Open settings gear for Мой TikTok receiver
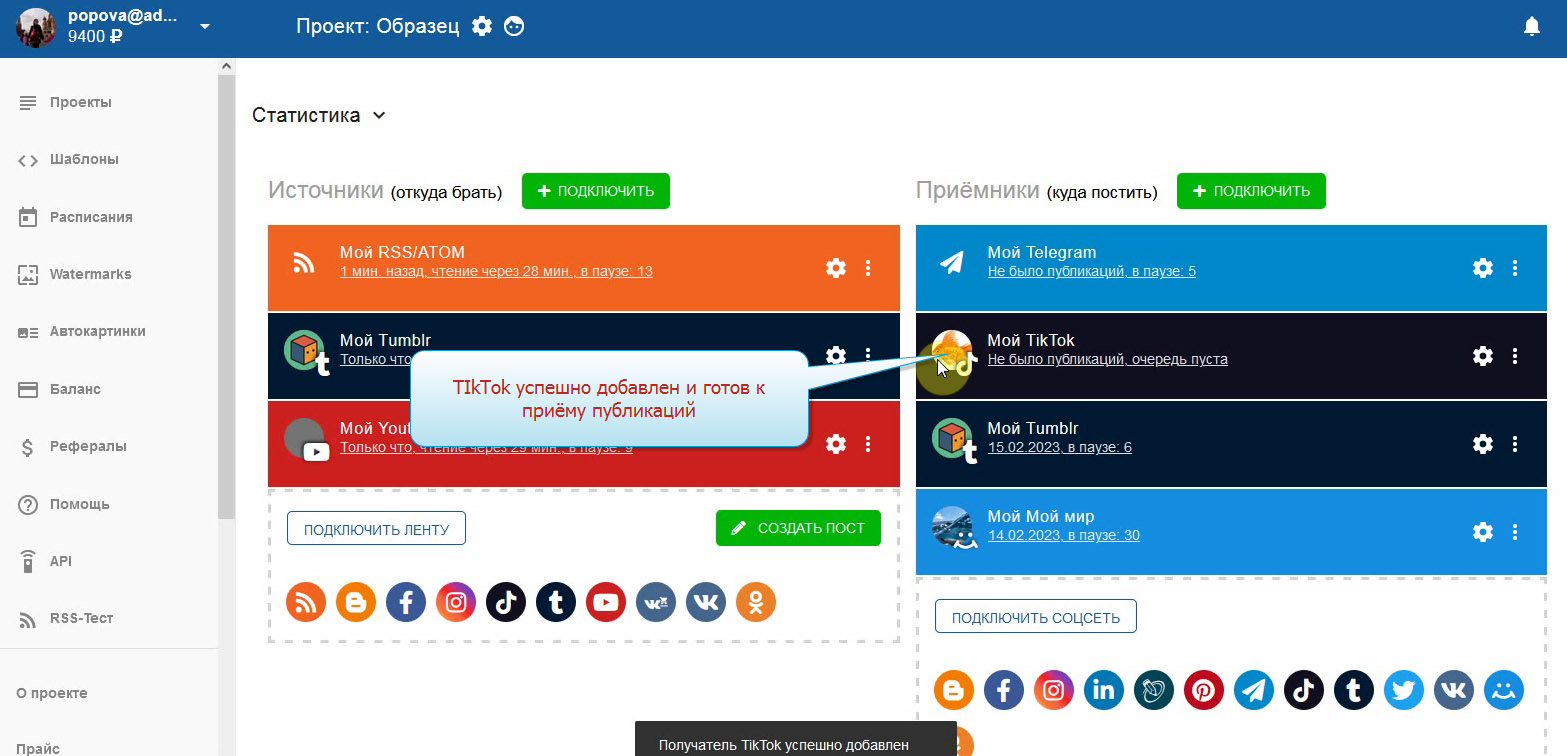This screenshot has height=756, width=1567. pyautogui.click(x=1483, y=356)
